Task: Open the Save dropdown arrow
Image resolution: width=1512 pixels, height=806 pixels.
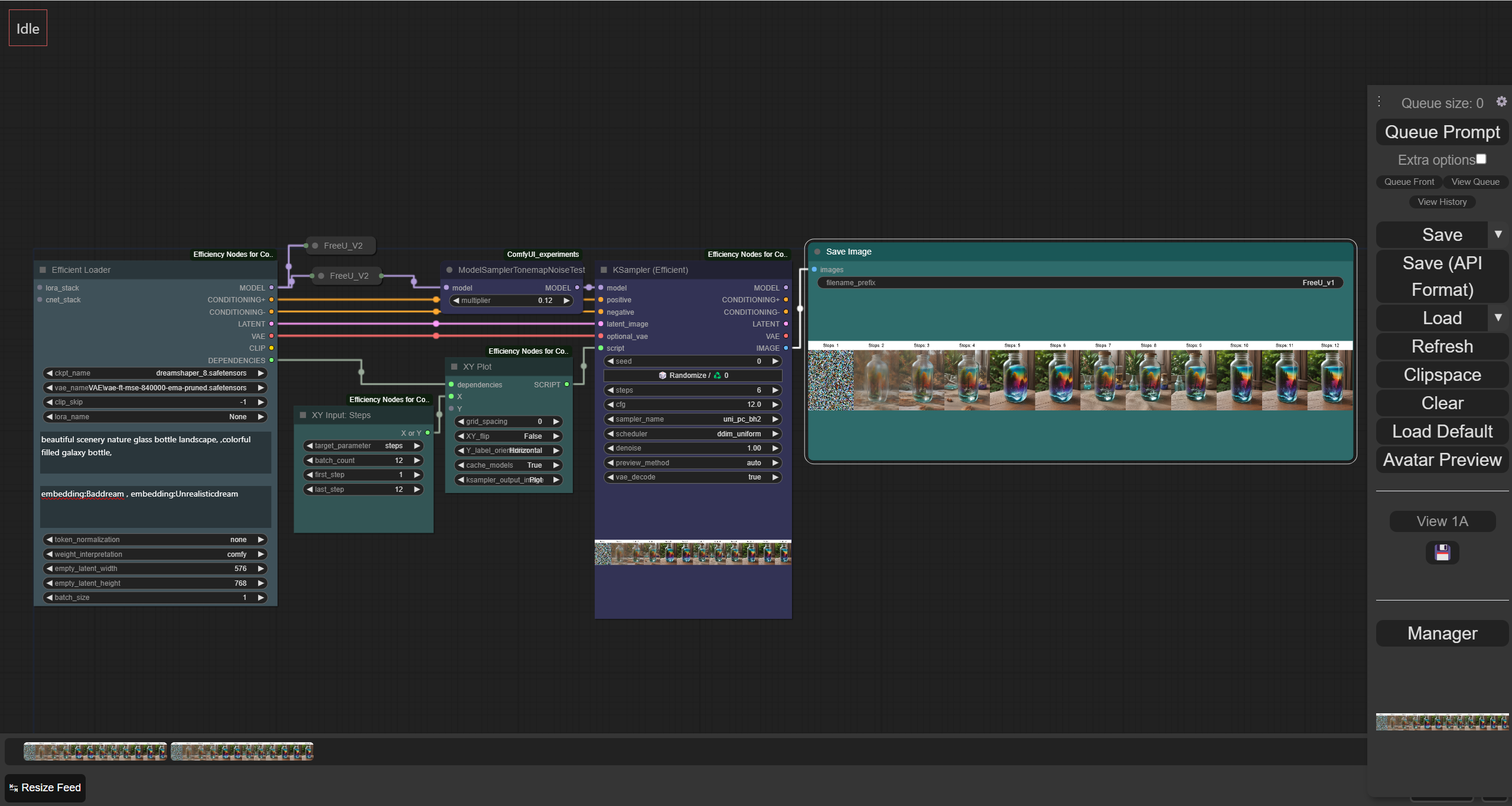Action: (x=1498, y=234)
